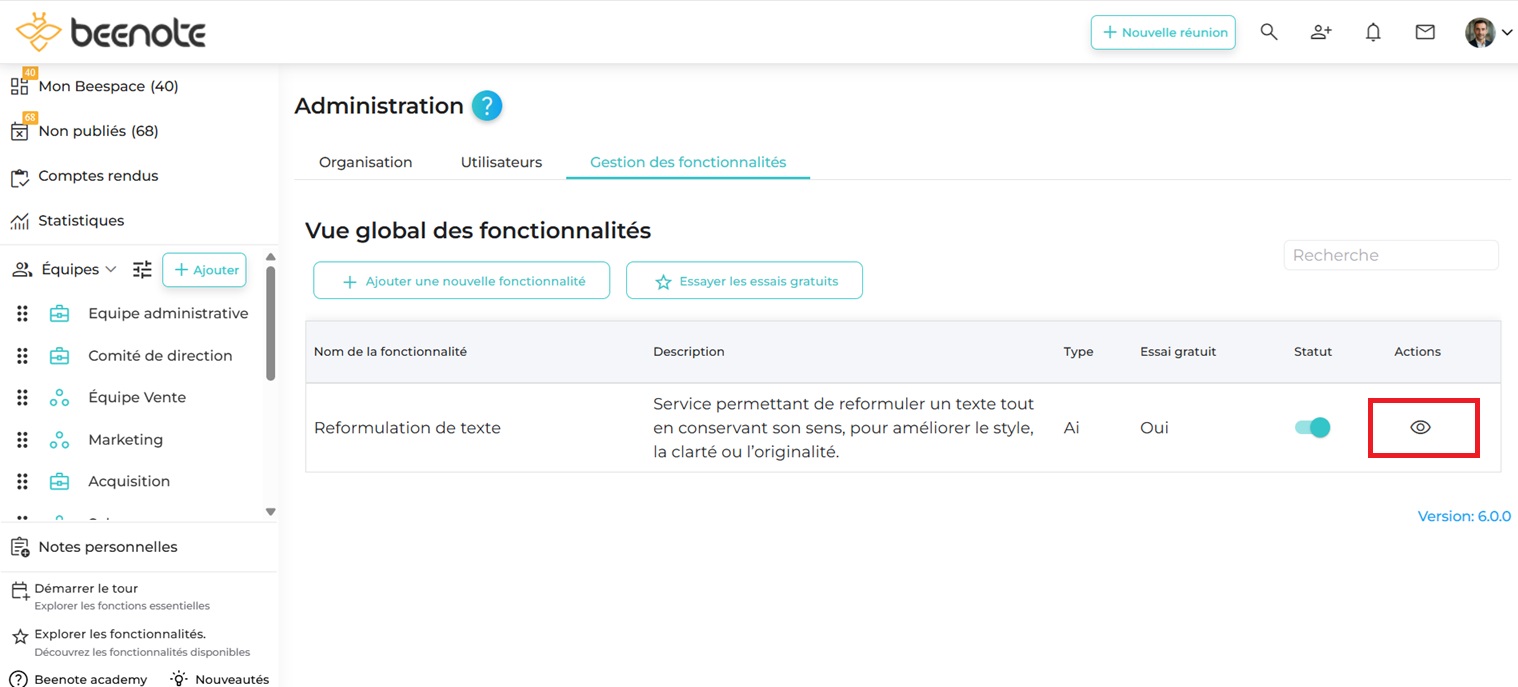Switch to the Organisation tab

coord(365,162)
